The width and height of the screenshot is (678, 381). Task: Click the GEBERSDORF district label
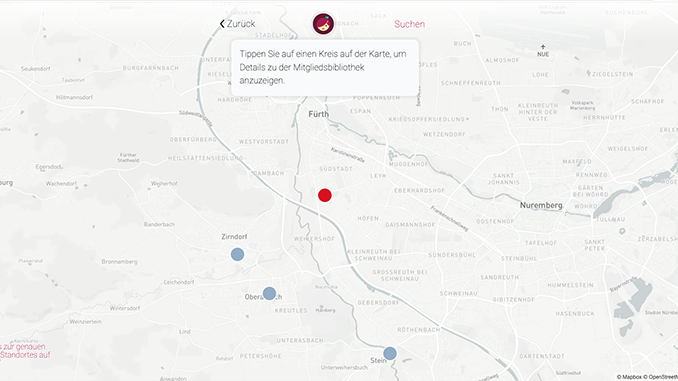[x=378, y=303]
